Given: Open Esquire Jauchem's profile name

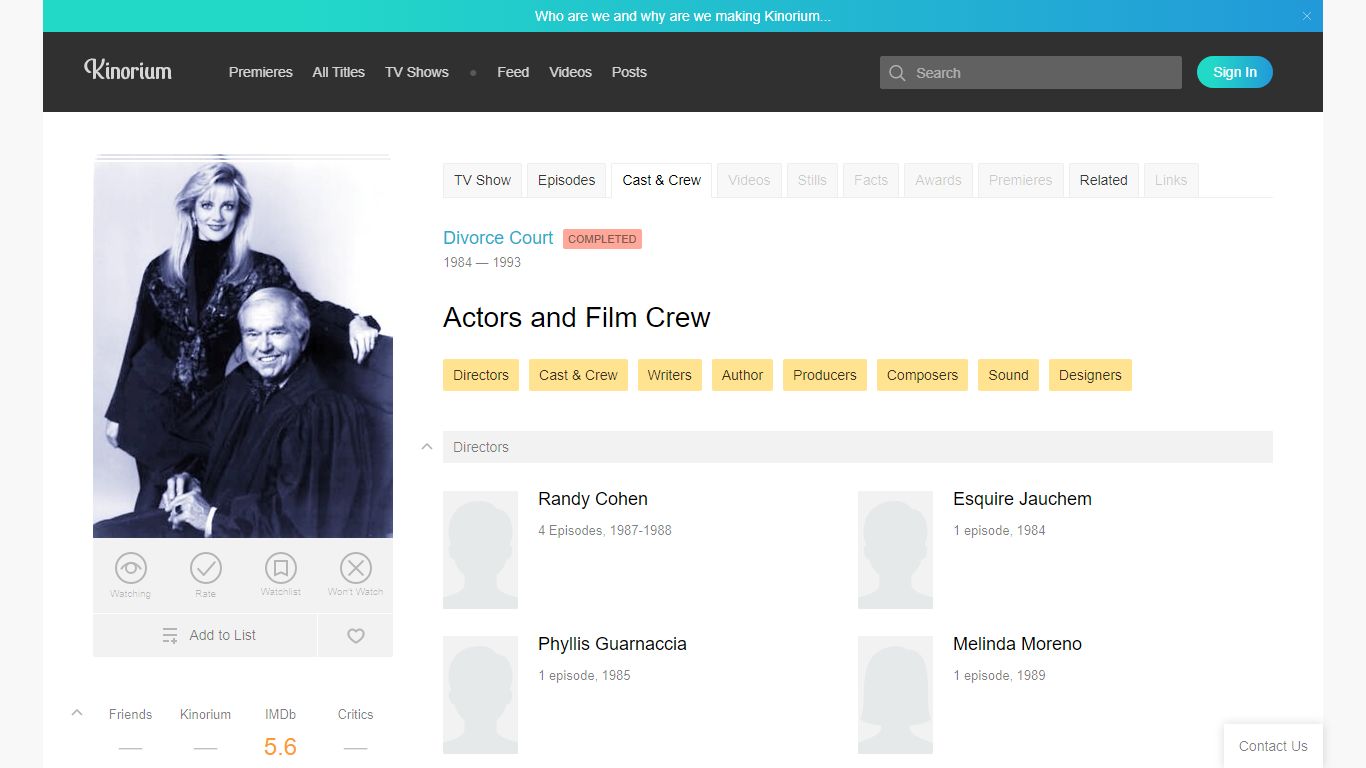Looking at the screenshot, I should pyautogui.click(x=1022, y=499).
